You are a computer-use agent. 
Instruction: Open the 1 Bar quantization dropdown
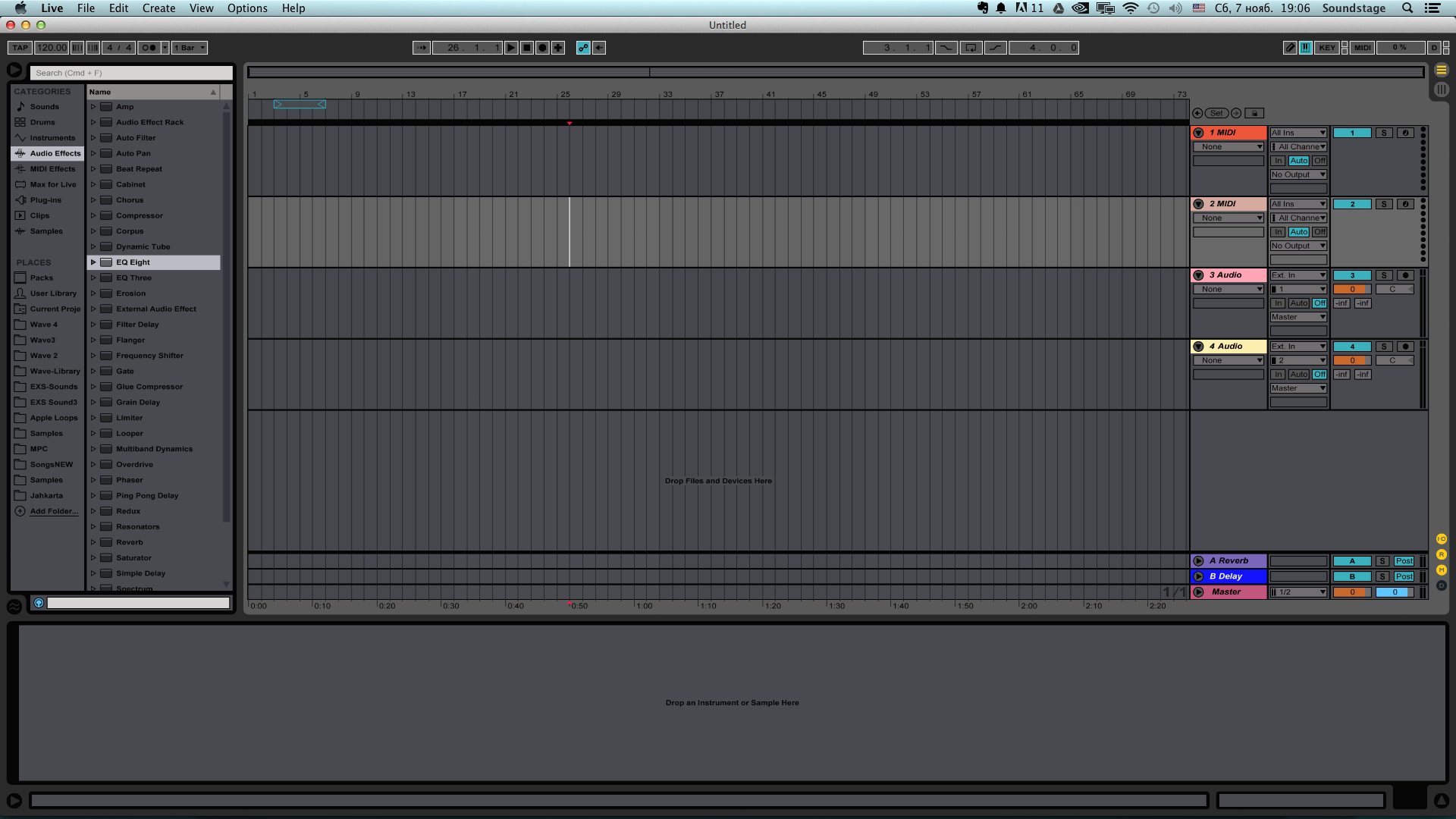[x=190, y=48]
